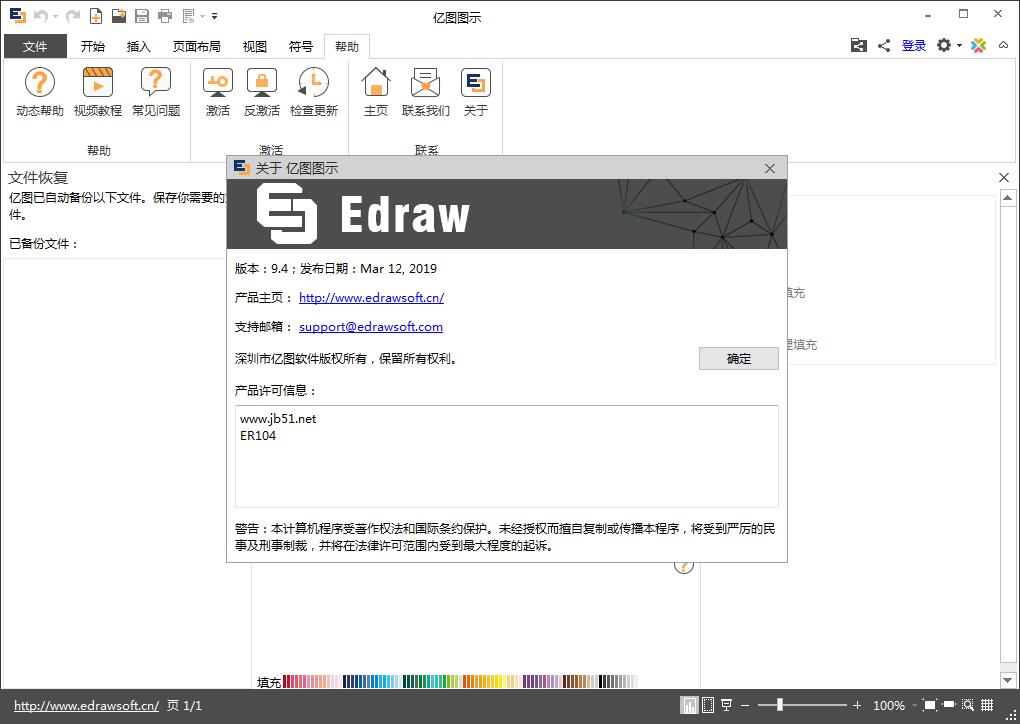Viewport: 1020px width, 724px height.
Task: Switch to the 开始 tab
Action: pos(92,46)
